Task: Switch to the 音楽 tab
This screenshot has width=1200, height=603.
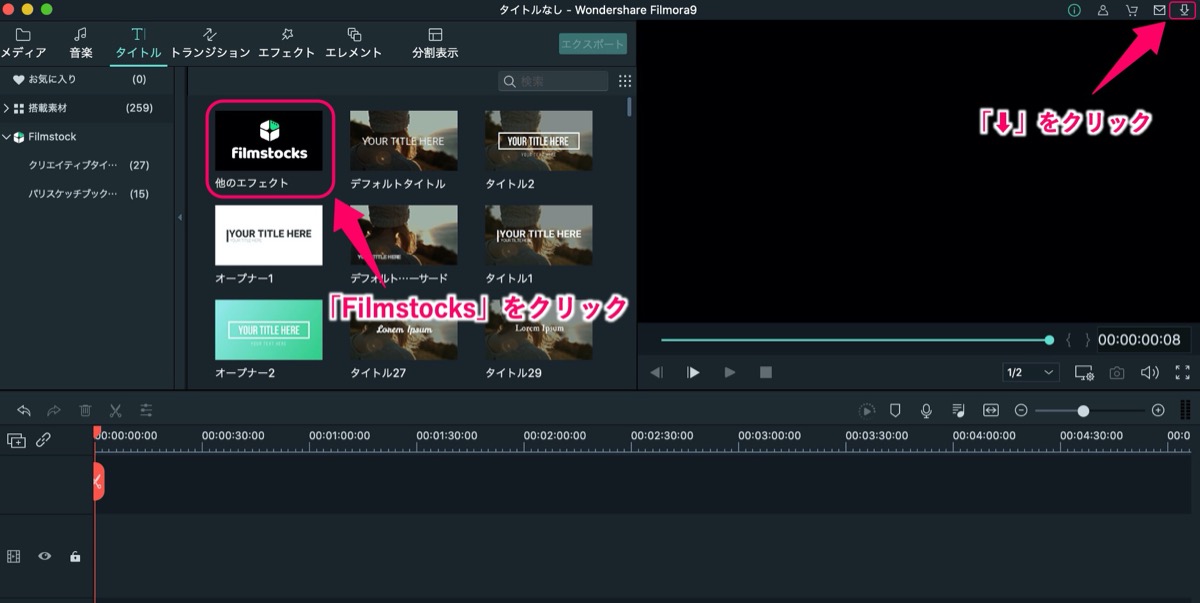Action: (81, 43)
